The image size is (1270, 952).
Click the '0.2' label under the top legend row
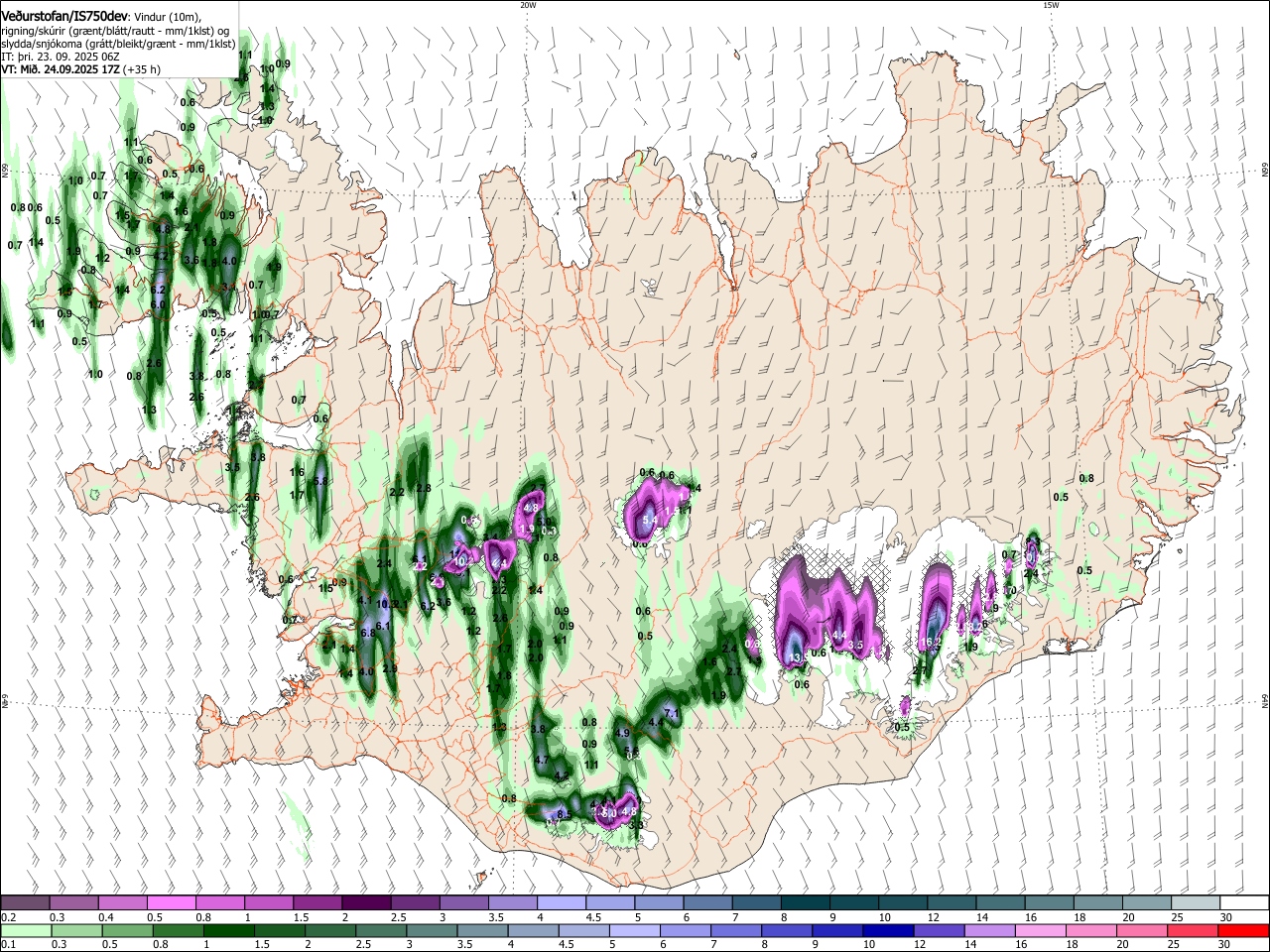[8, 917]
